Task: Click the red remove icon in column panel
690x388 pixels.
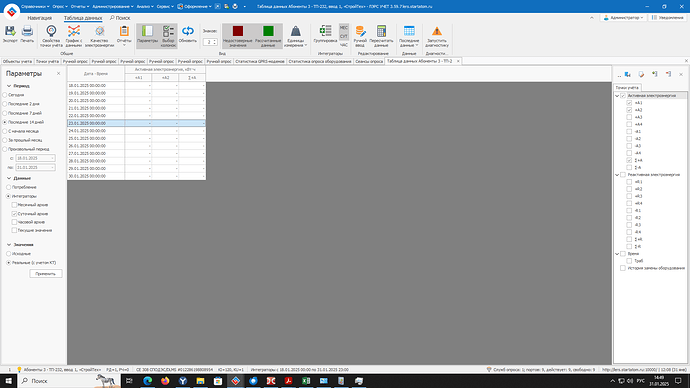Action: (x=668, y=74)
